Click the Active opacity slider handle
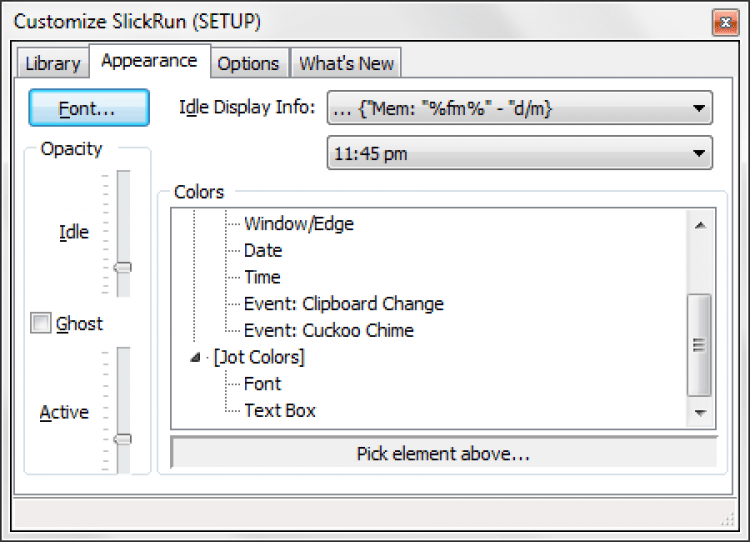Viewport: 750px width, 542px height. [123, 438]
